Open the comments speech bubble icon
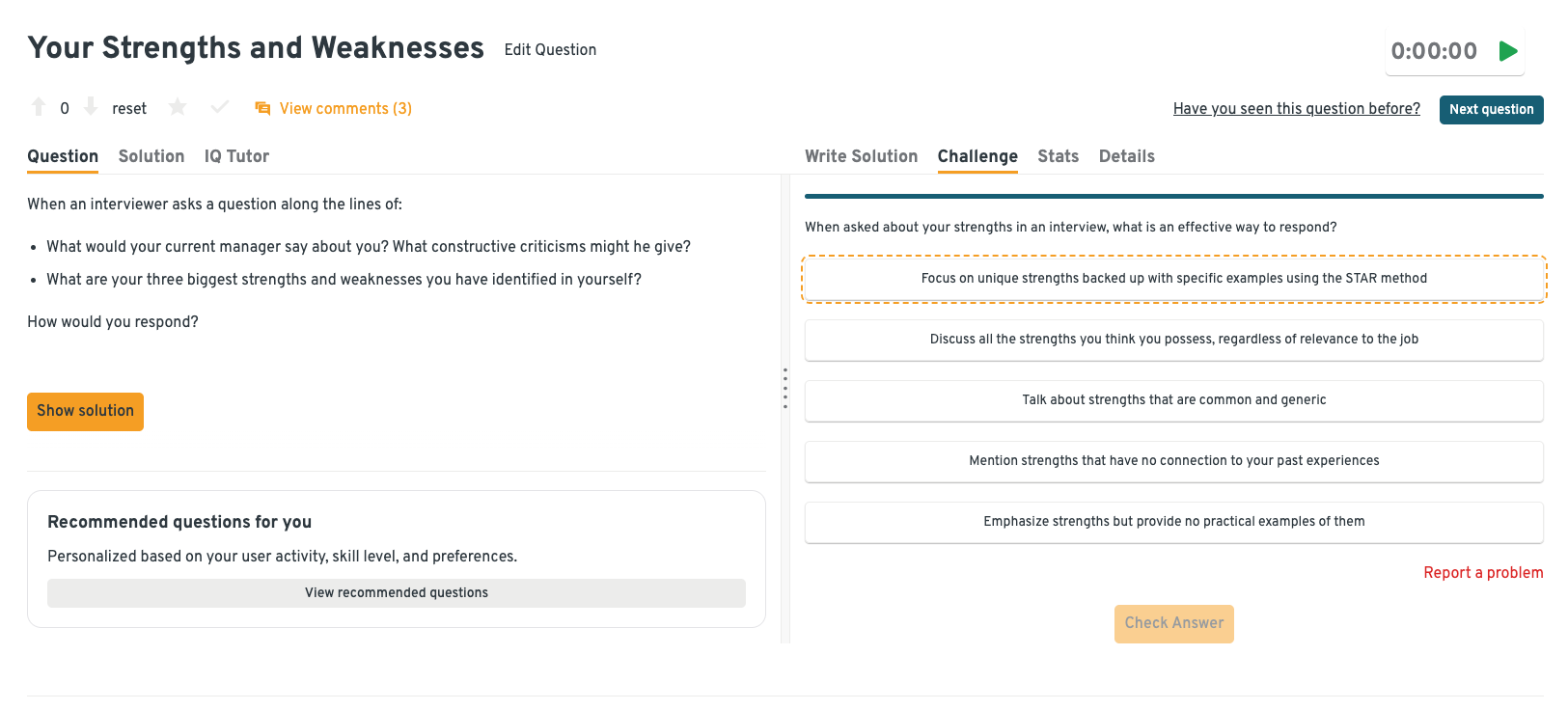 click(262, 109)
